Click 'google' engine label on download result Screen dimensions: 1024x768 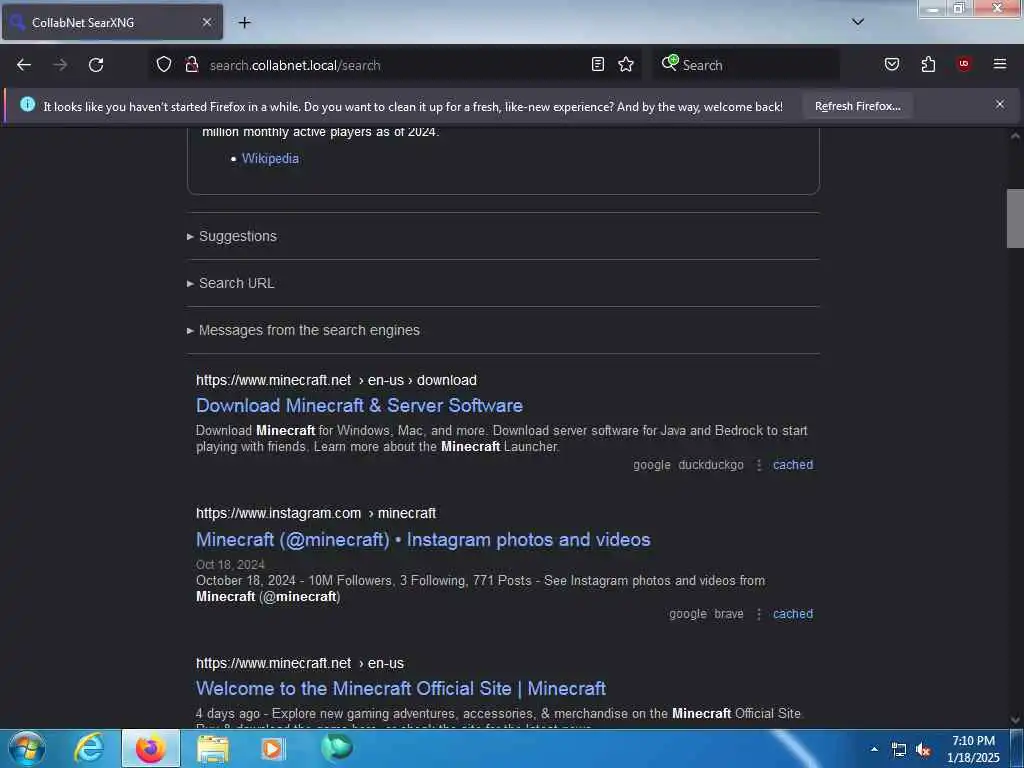coord(652,465)
